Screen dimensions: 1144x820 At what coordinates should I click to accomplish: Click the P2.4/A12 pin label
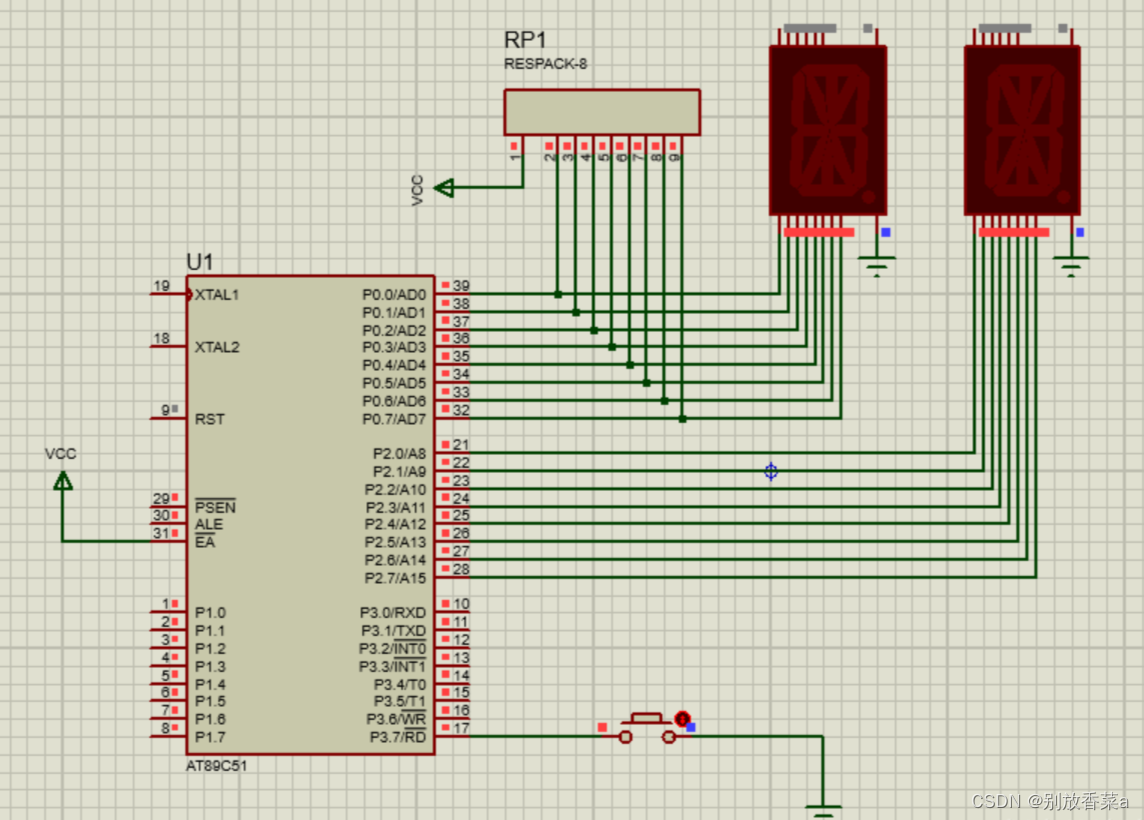coord(395,525)
